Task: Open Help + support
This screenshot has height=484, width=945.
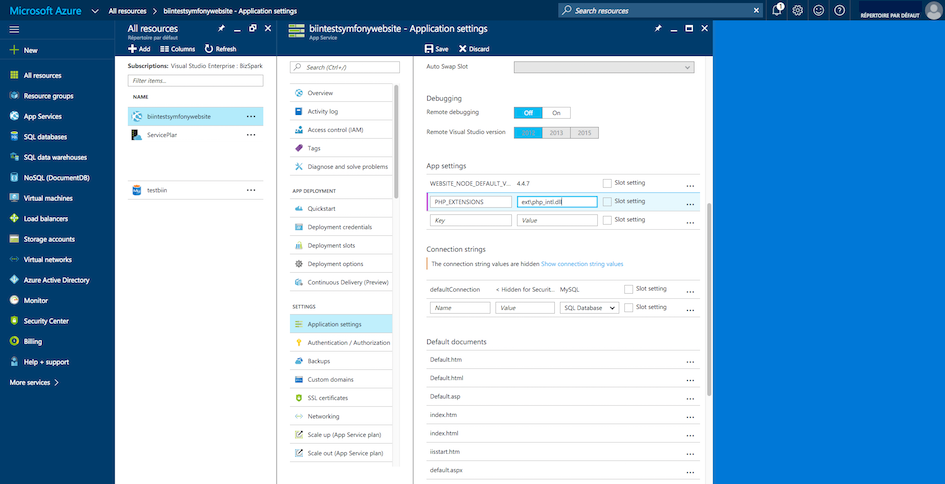Action: coord(46,362)
